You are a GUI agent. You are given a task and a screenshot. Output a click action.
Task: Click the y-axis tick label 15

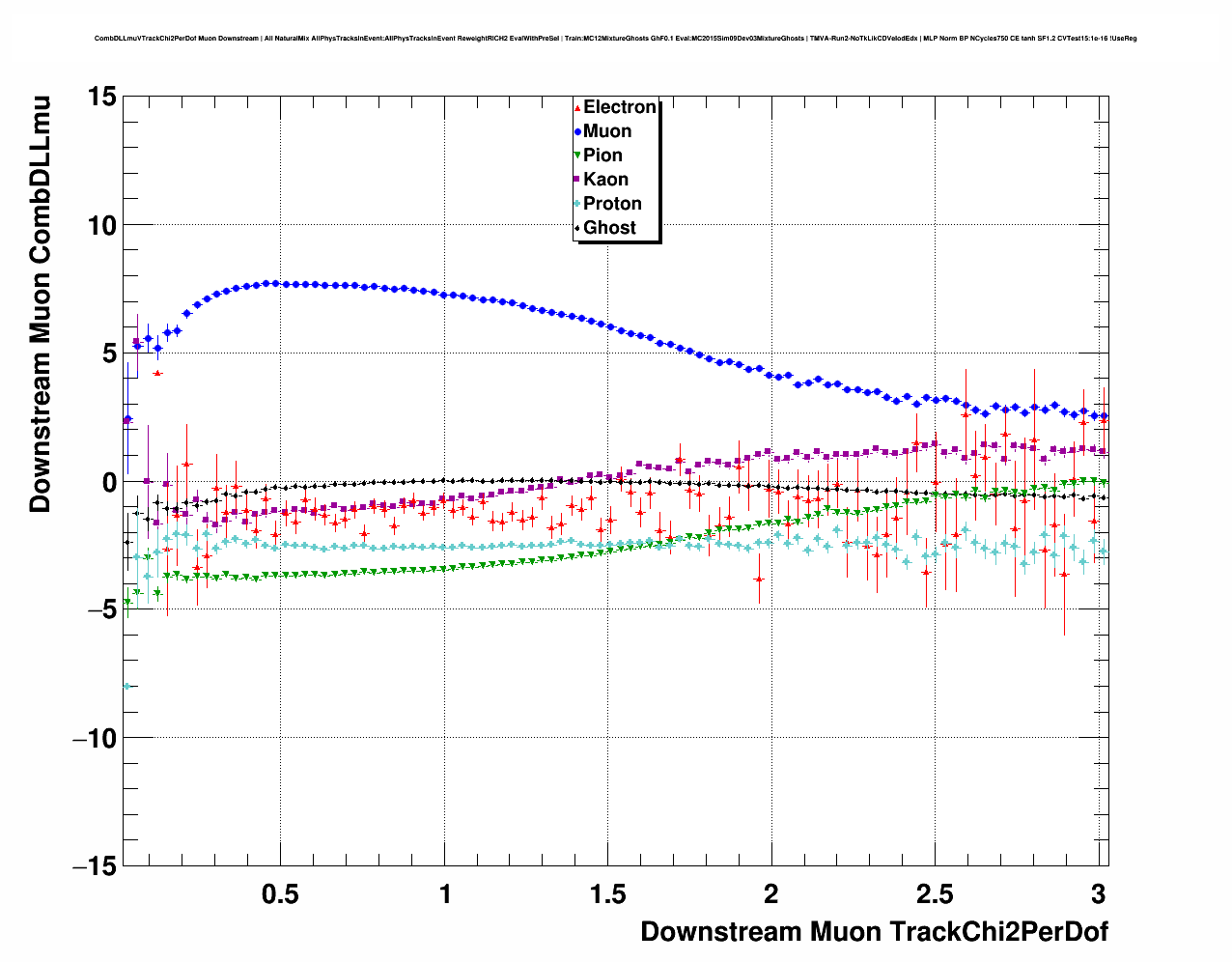(x=100, y=97)
